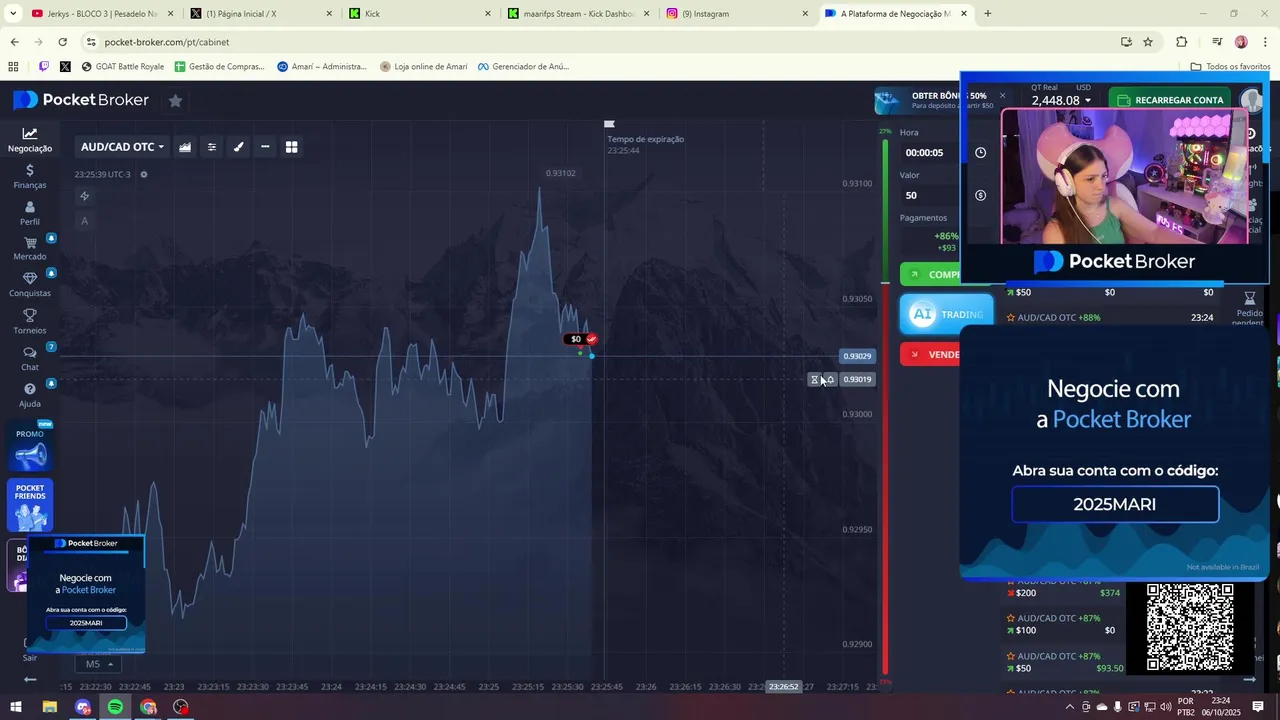Open the Gestão de Compras bookmark
The height and width of the screenshot is (720, 1280).
(220, 67)
